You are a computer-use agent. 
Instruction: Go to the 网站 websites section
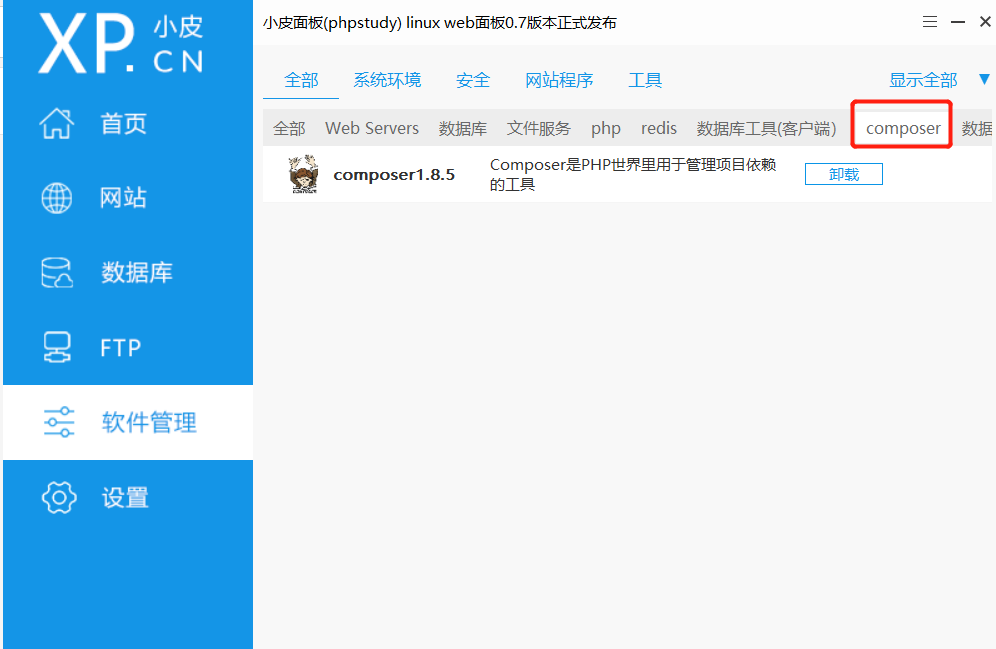[122, 197]
